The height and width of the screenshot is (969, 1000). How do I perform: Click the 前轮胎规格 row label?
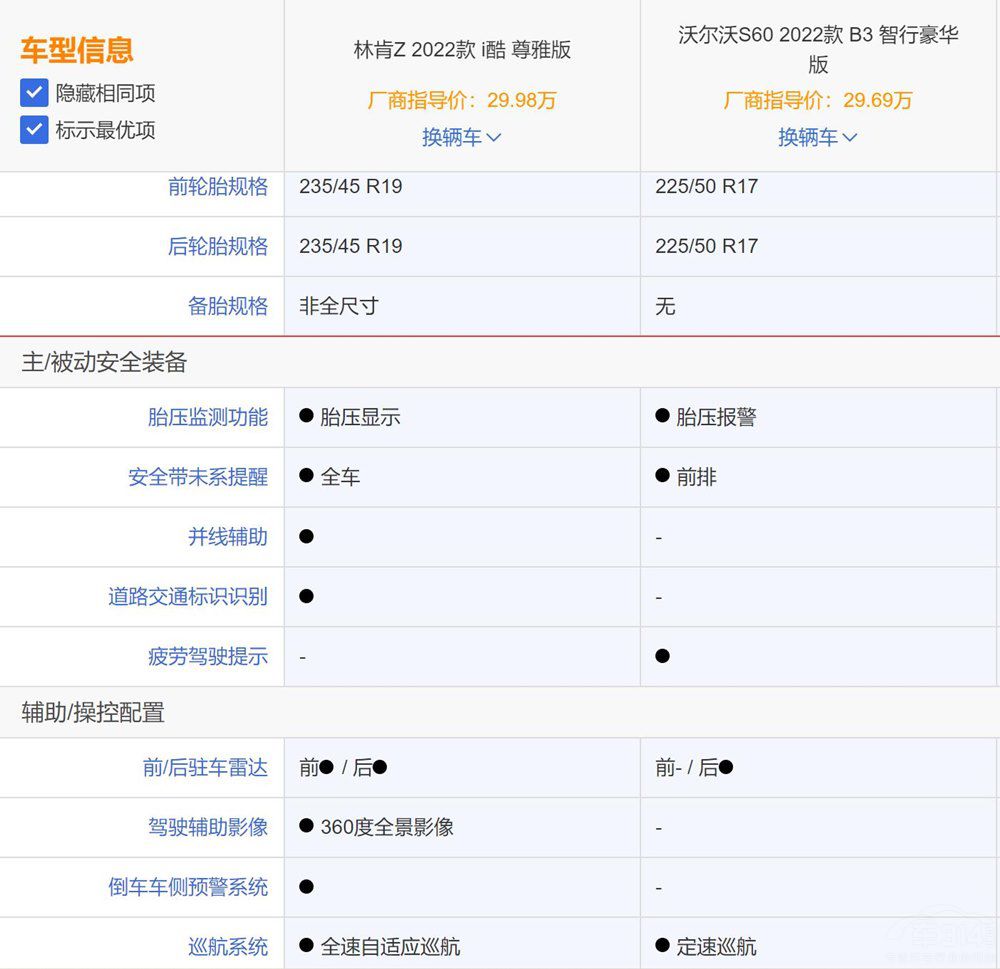tap(218, 187)
